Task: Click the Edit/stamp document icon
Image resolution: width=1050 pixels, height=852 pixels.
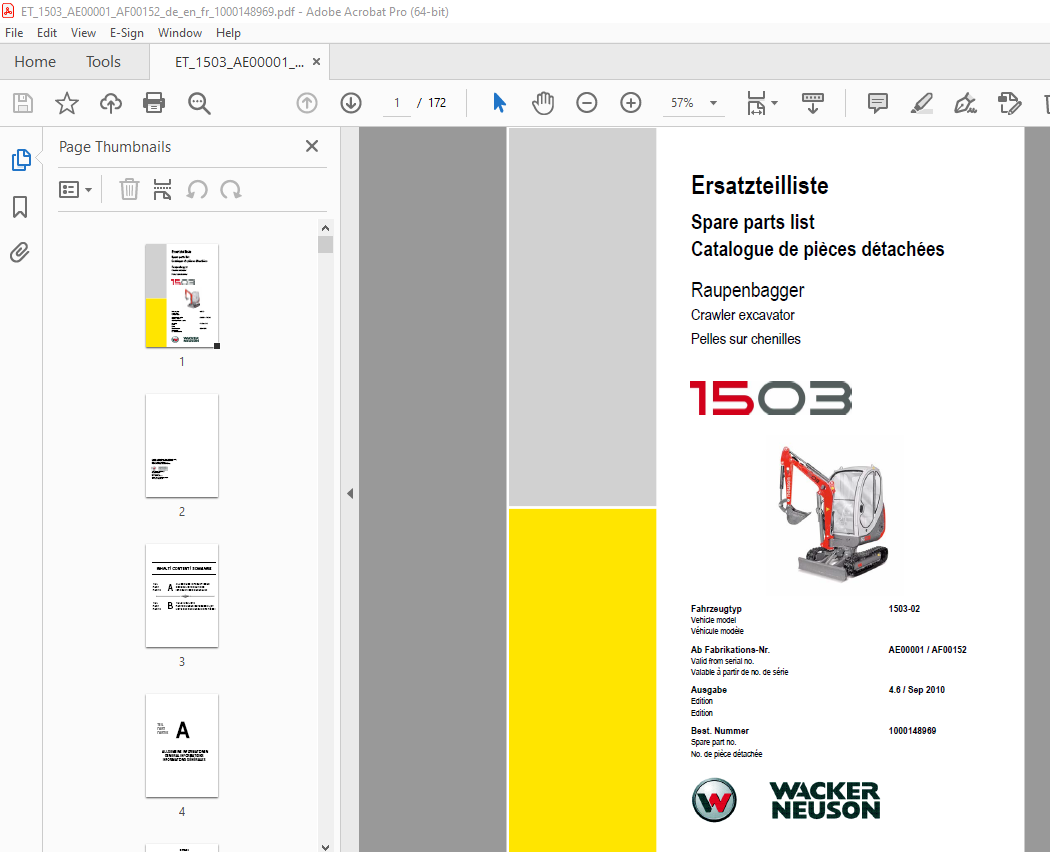Action: coord(1009,103)
